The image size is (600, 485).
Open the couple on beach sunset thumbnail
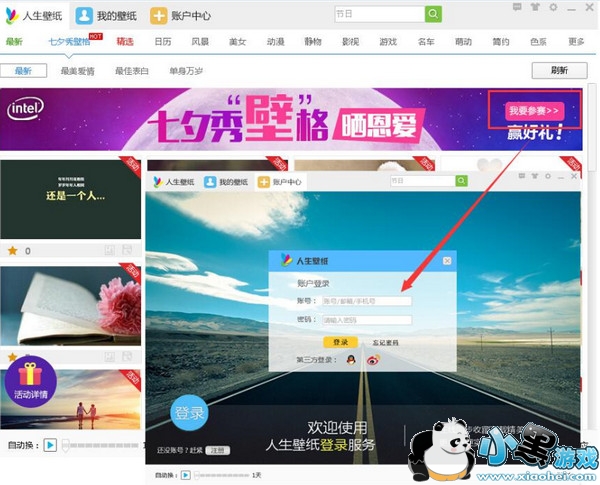tap(70, 399)
